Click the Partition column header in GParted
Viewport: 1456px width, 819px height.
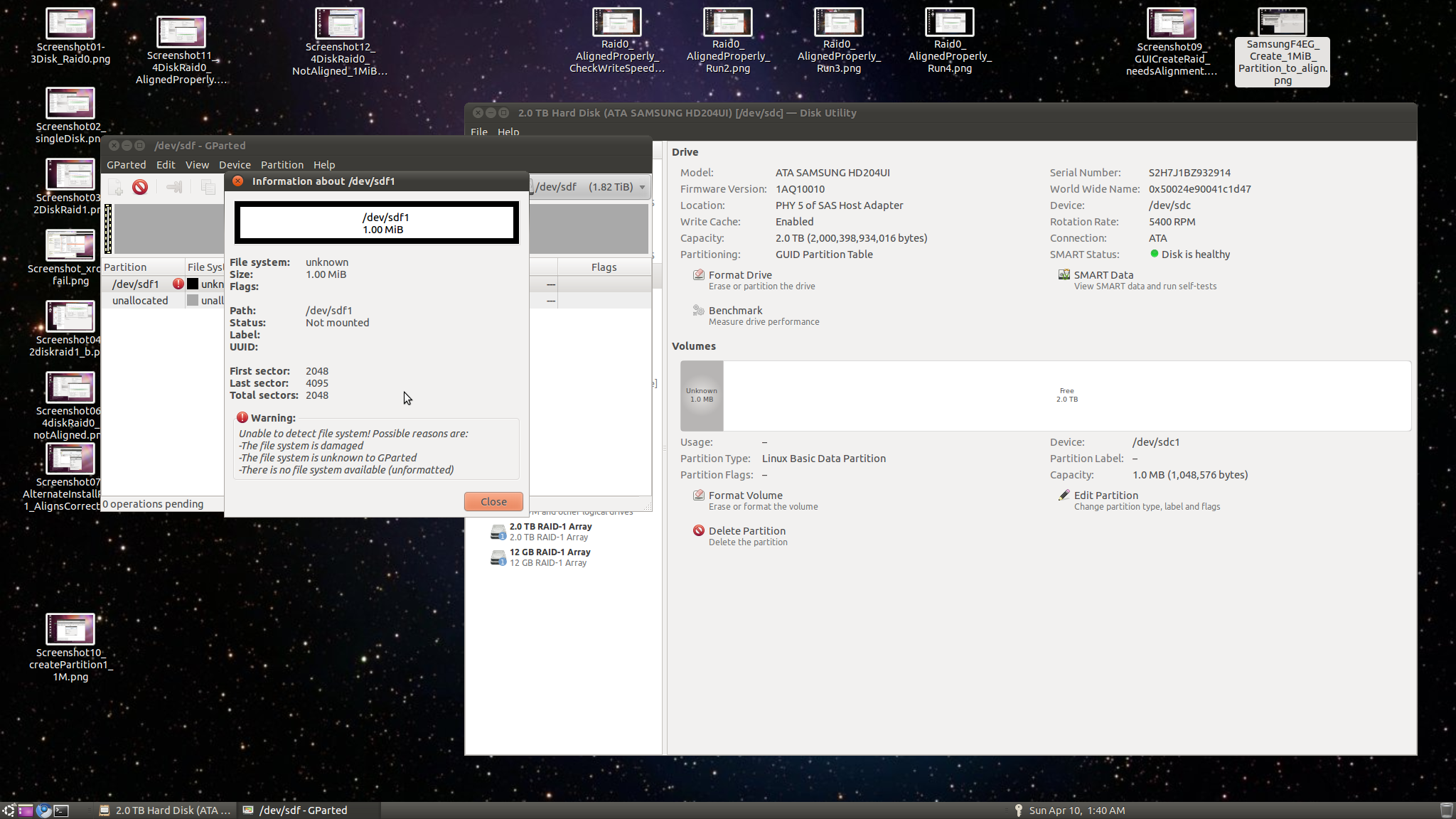click(x=143, y=267)
